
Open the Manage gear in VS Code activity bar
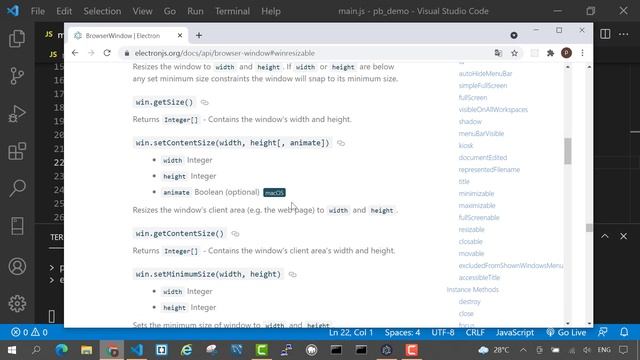tap(17, 304)
